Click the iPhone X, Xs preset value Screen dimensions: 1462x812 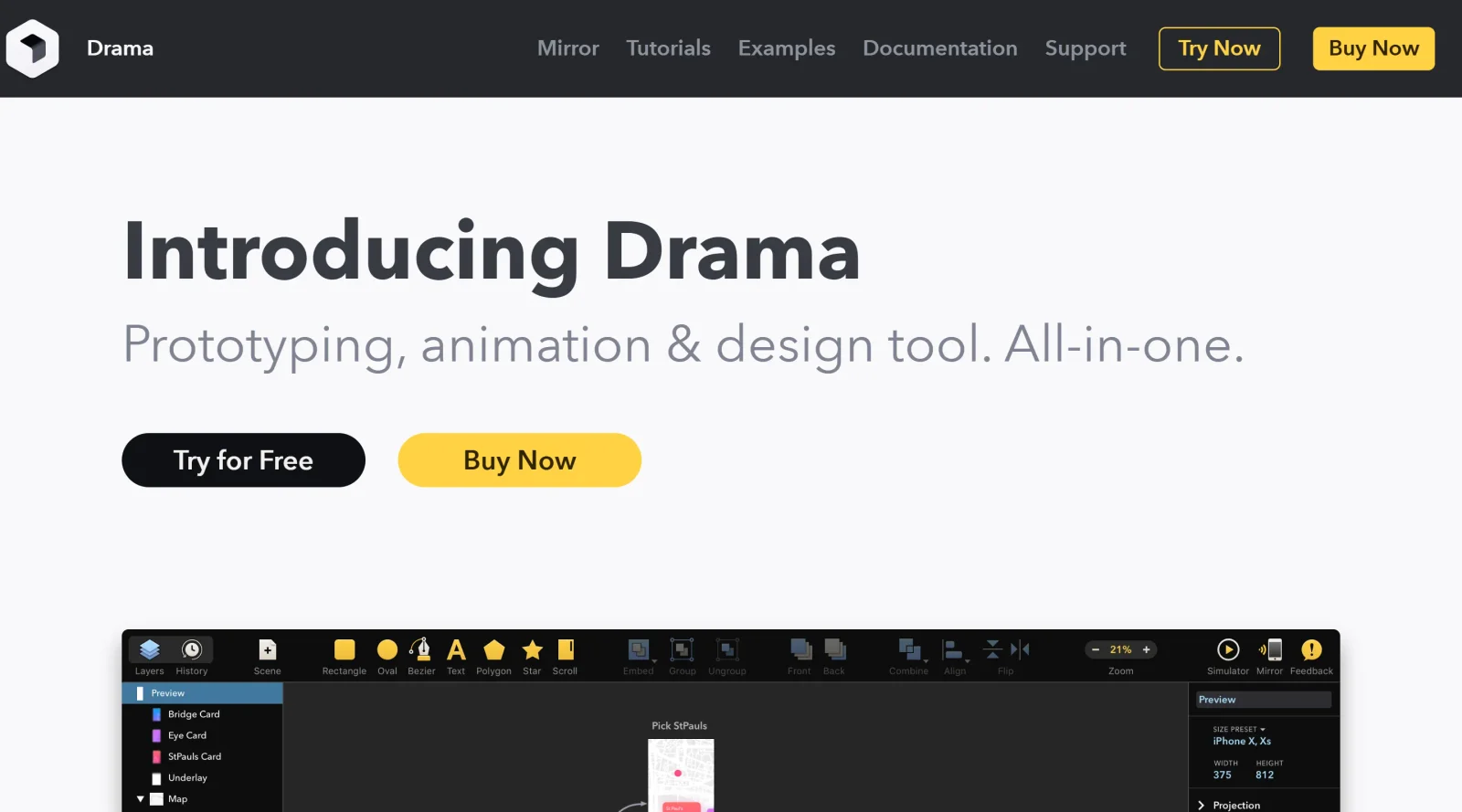[x=1242, y=741]
